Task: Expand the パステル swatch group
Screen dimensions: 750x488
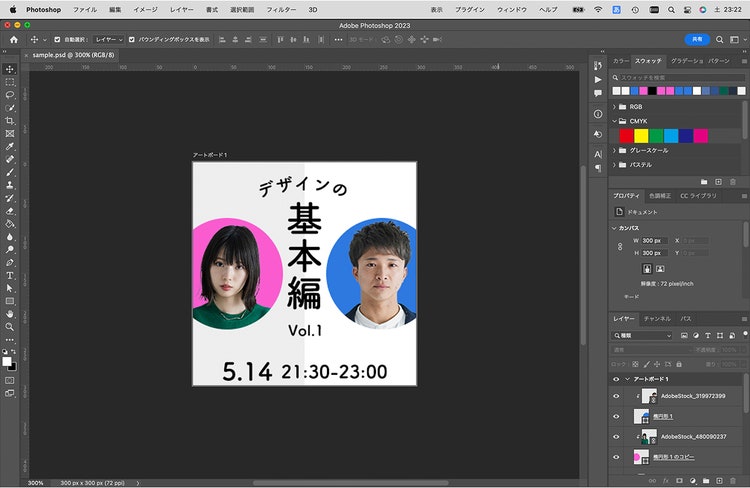Action: pos(615,165)
